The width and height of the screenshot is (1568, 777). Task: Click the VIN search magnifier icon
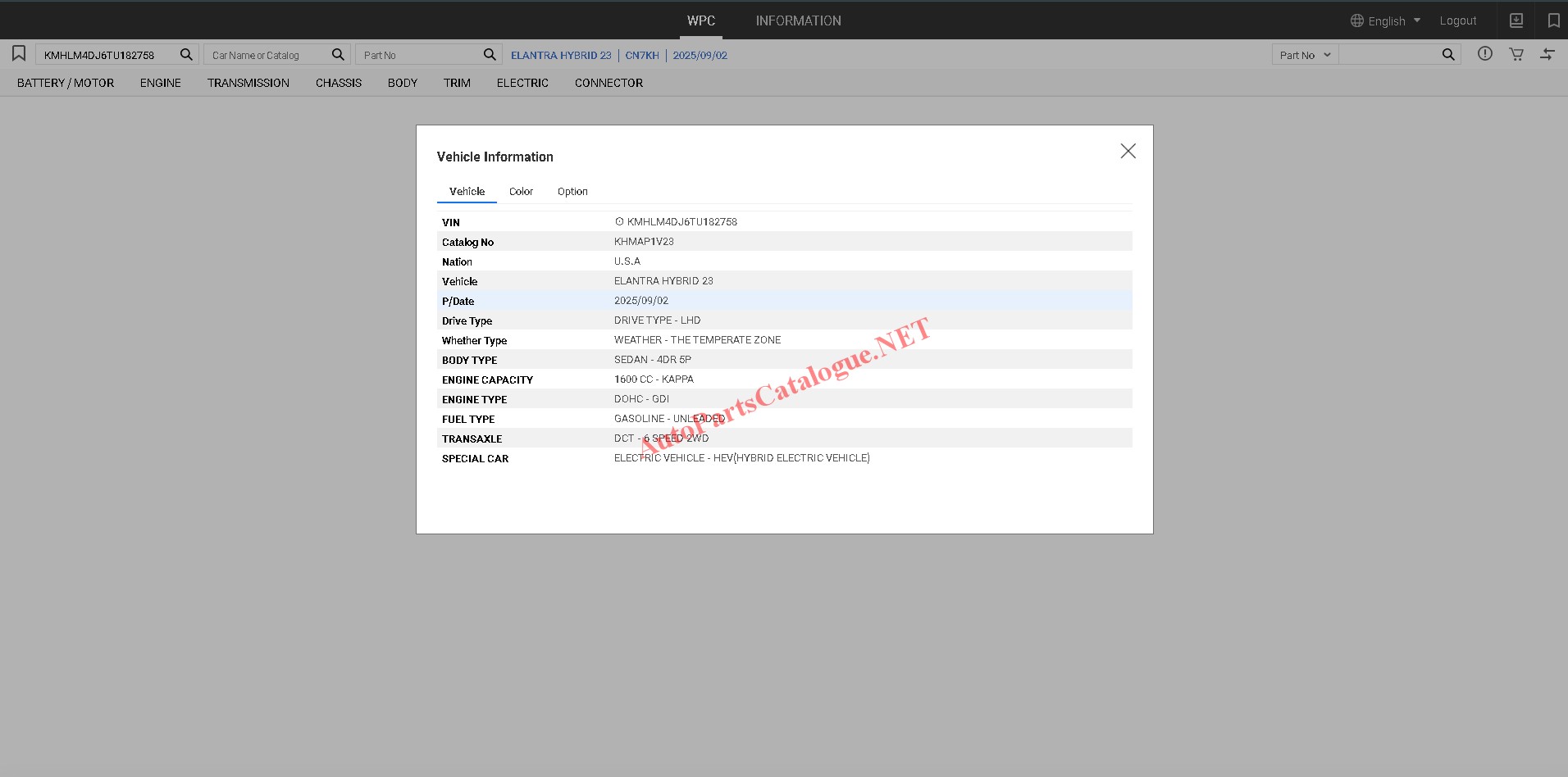(186, 54)
